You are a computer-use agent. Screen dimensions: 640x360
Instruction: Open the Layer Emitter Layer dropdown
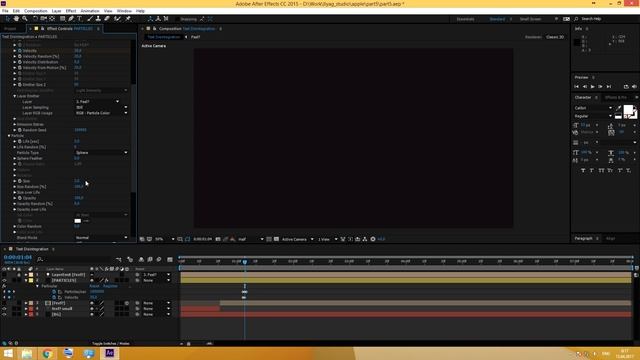point(98,102)
